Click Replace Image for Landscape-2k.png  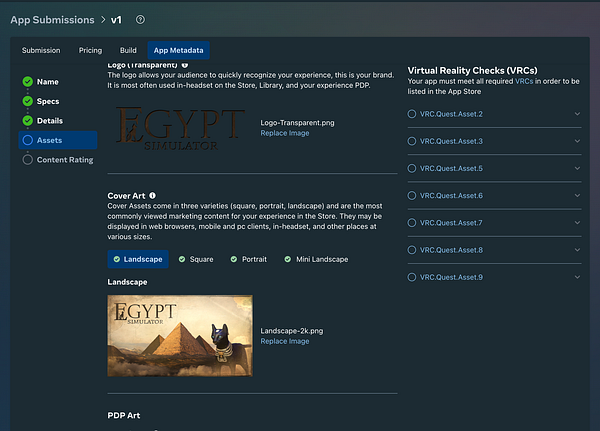[285, 341]
